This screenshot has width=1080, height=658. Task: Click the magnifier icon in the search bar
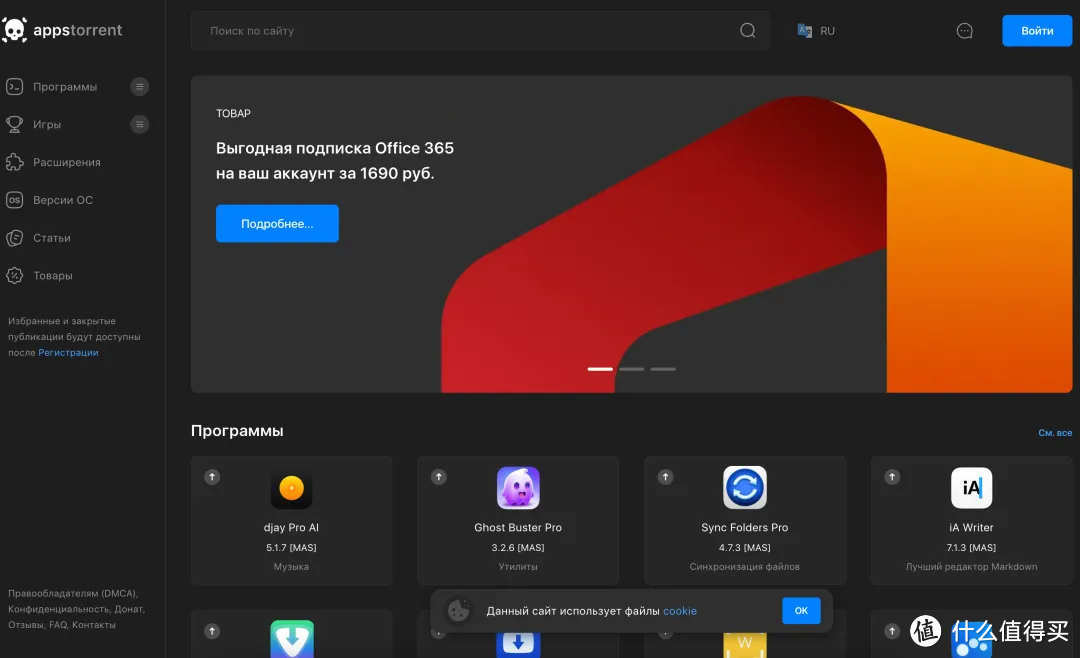(x=747, y=30)
